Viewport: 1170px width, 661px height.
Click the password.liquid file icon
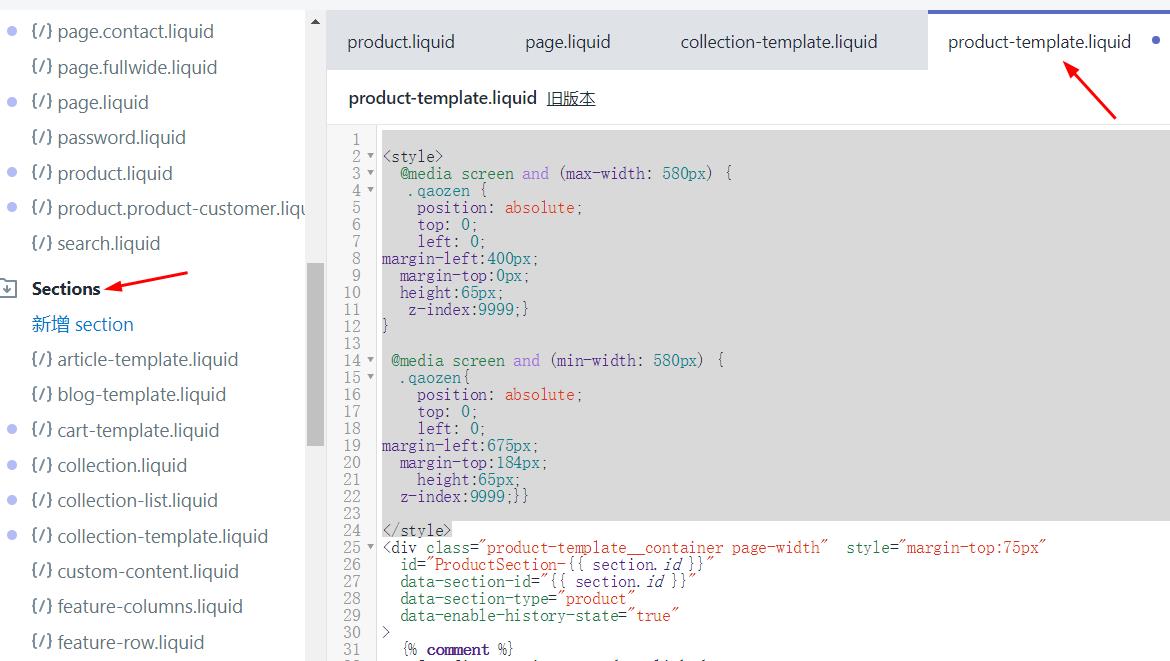click(42, 138)
